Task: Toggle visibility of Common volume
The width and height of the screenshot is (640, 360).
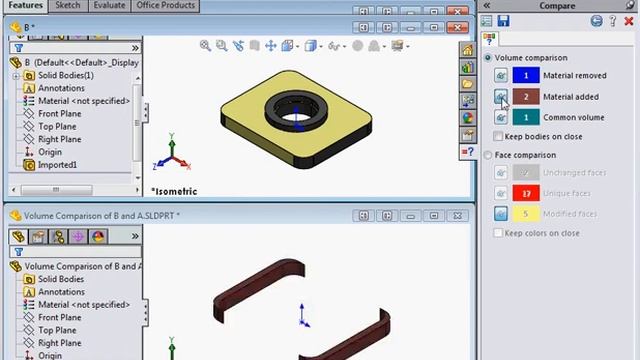Action: [501, 117]
